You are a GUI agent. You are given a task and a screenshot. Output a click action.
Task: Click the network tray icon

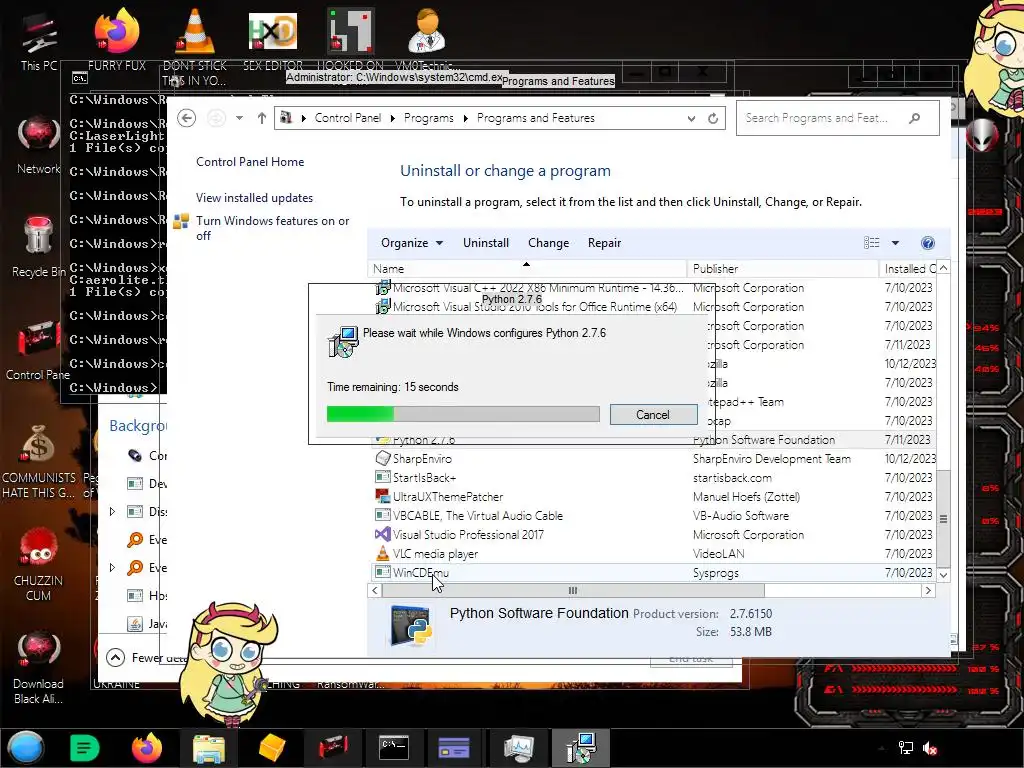tap(906, 748)
